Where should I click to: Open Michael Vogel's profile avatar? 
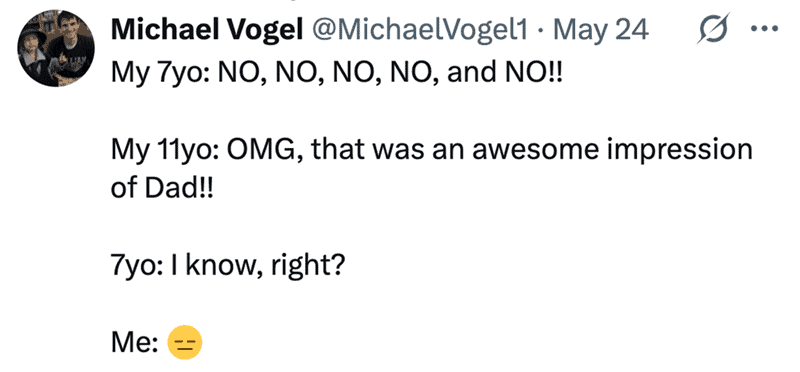pos(56,48)
